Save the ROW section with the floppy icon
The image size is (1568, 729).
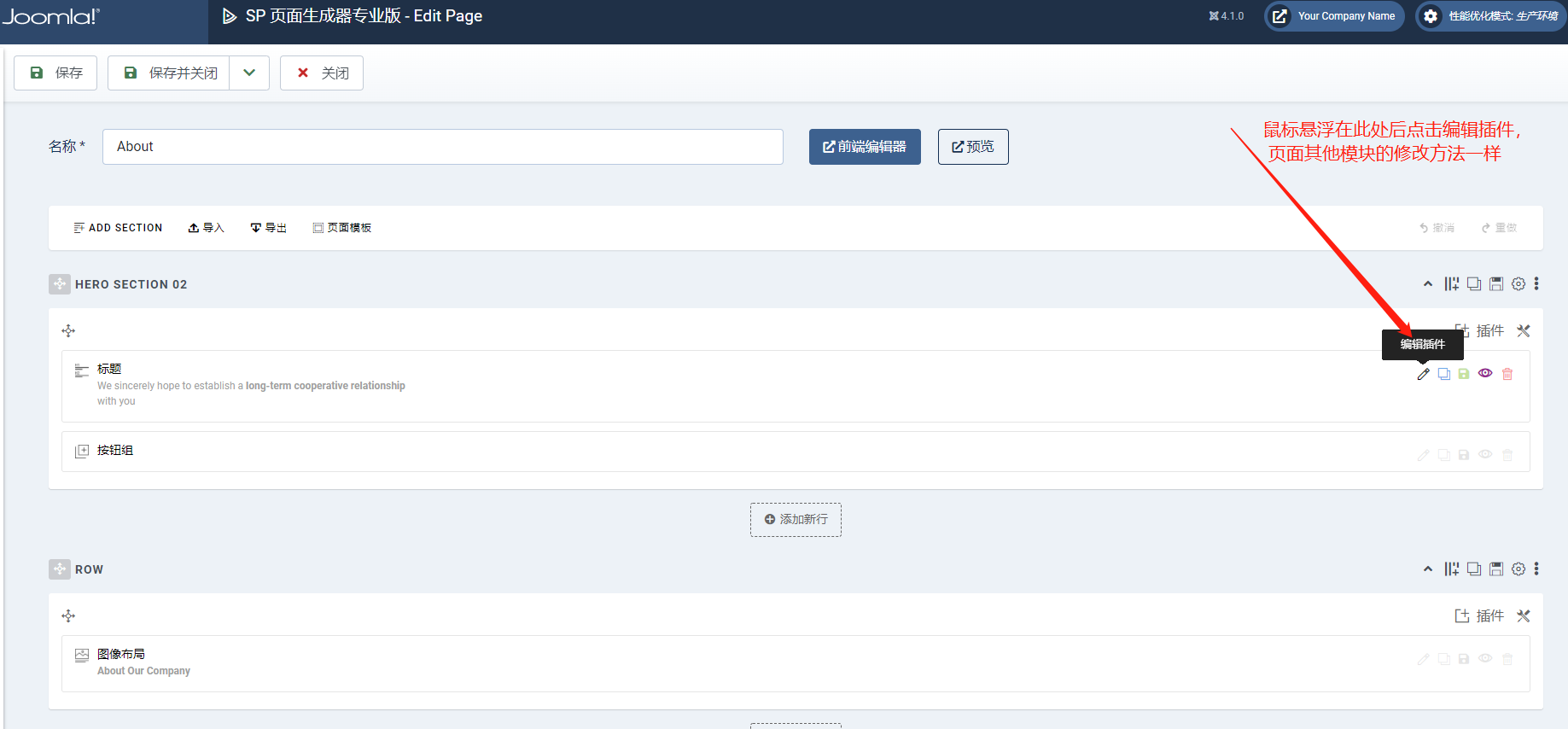tap(1496, 569)
